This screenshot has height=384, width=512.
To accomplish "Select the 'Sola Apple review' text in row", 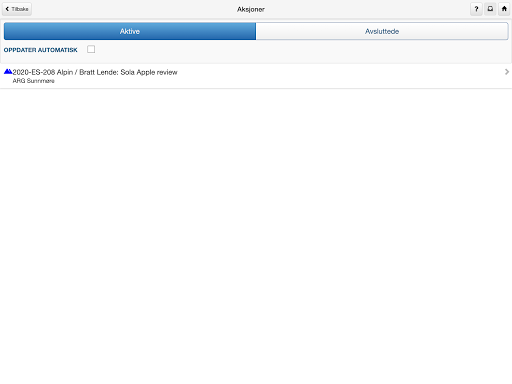I will click(x=149, y=72).
